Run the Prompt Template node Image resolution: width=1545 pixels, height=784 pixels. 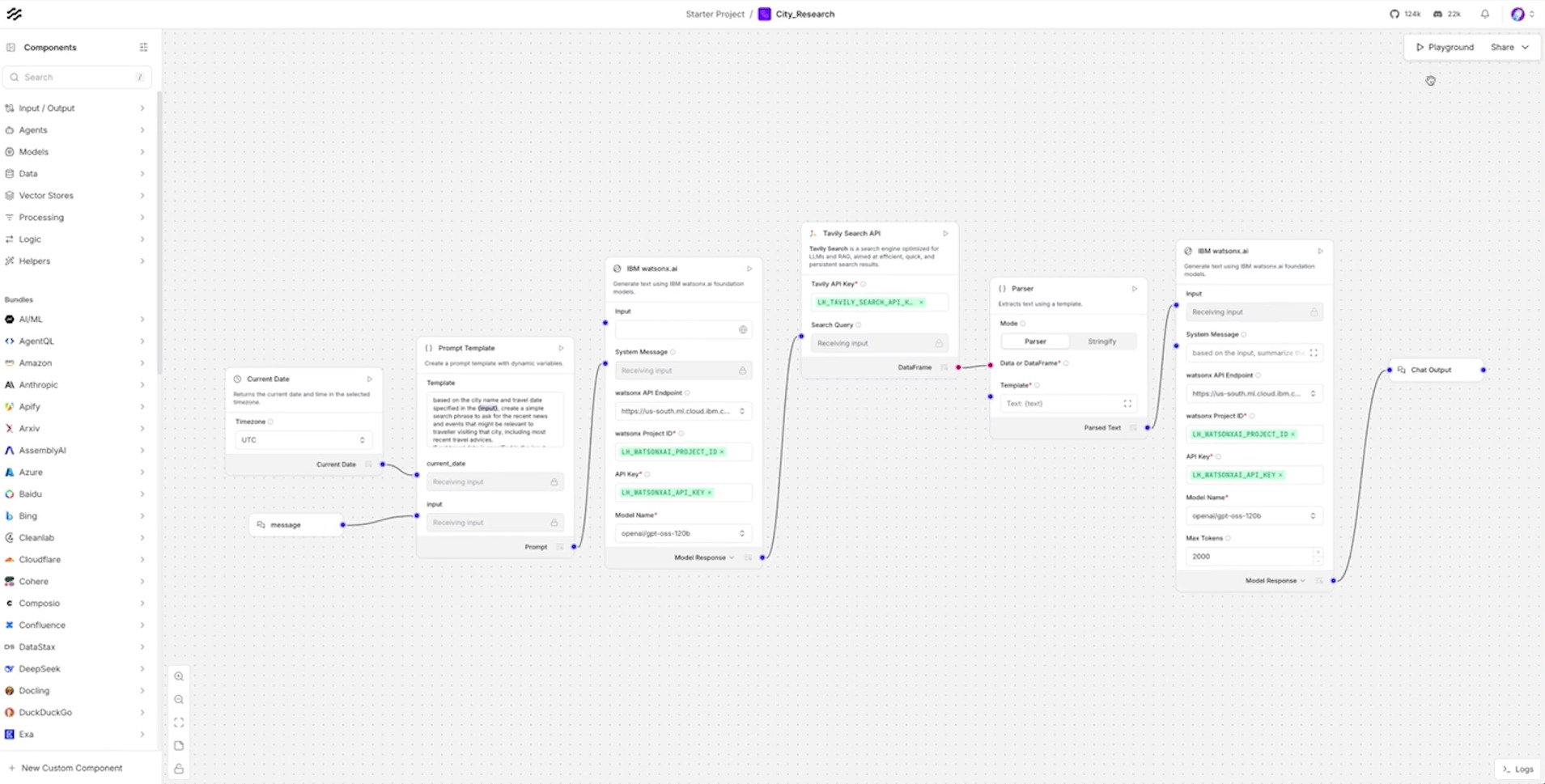[561, 349]
